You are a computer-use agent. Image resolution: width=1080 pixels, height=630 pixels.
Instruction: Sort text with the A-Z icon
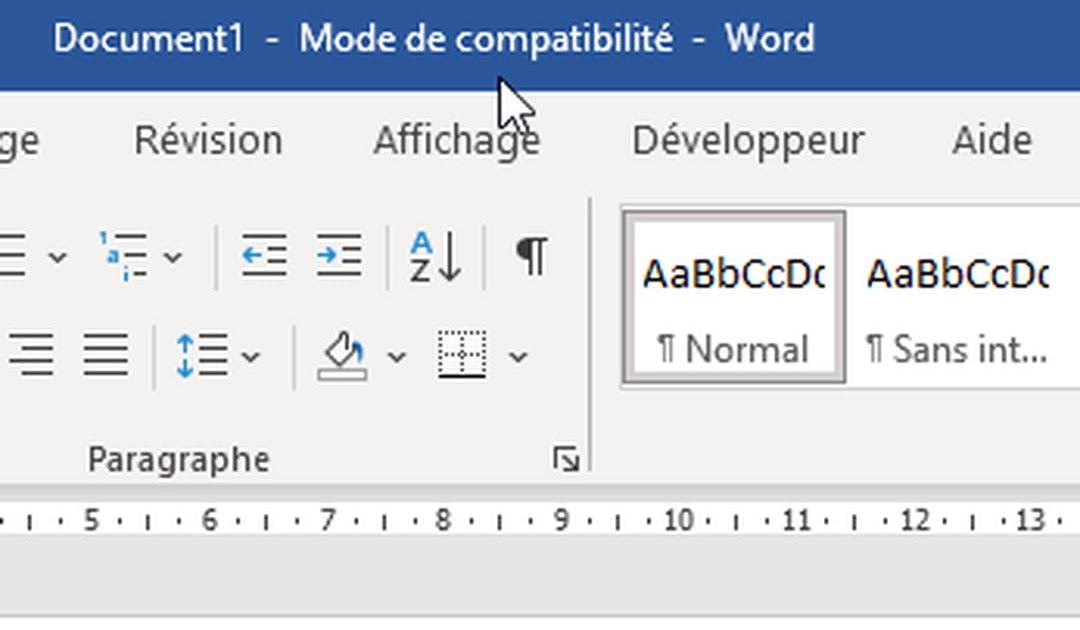[435, 256]
